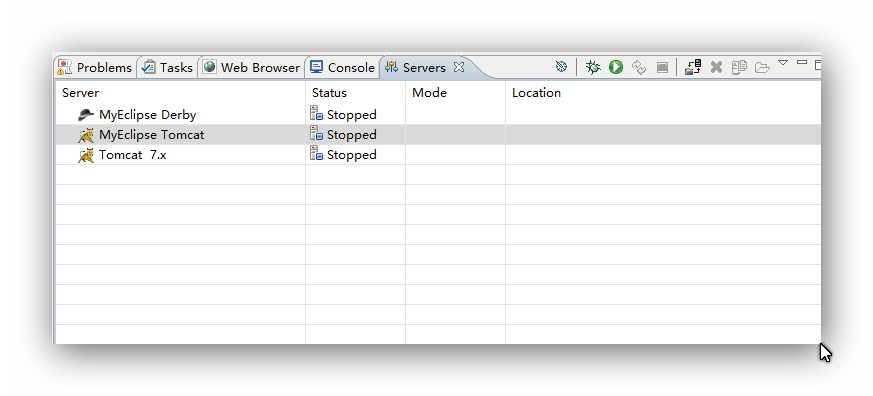Select the MyEclipse Derby server row

tap(438, 115)
